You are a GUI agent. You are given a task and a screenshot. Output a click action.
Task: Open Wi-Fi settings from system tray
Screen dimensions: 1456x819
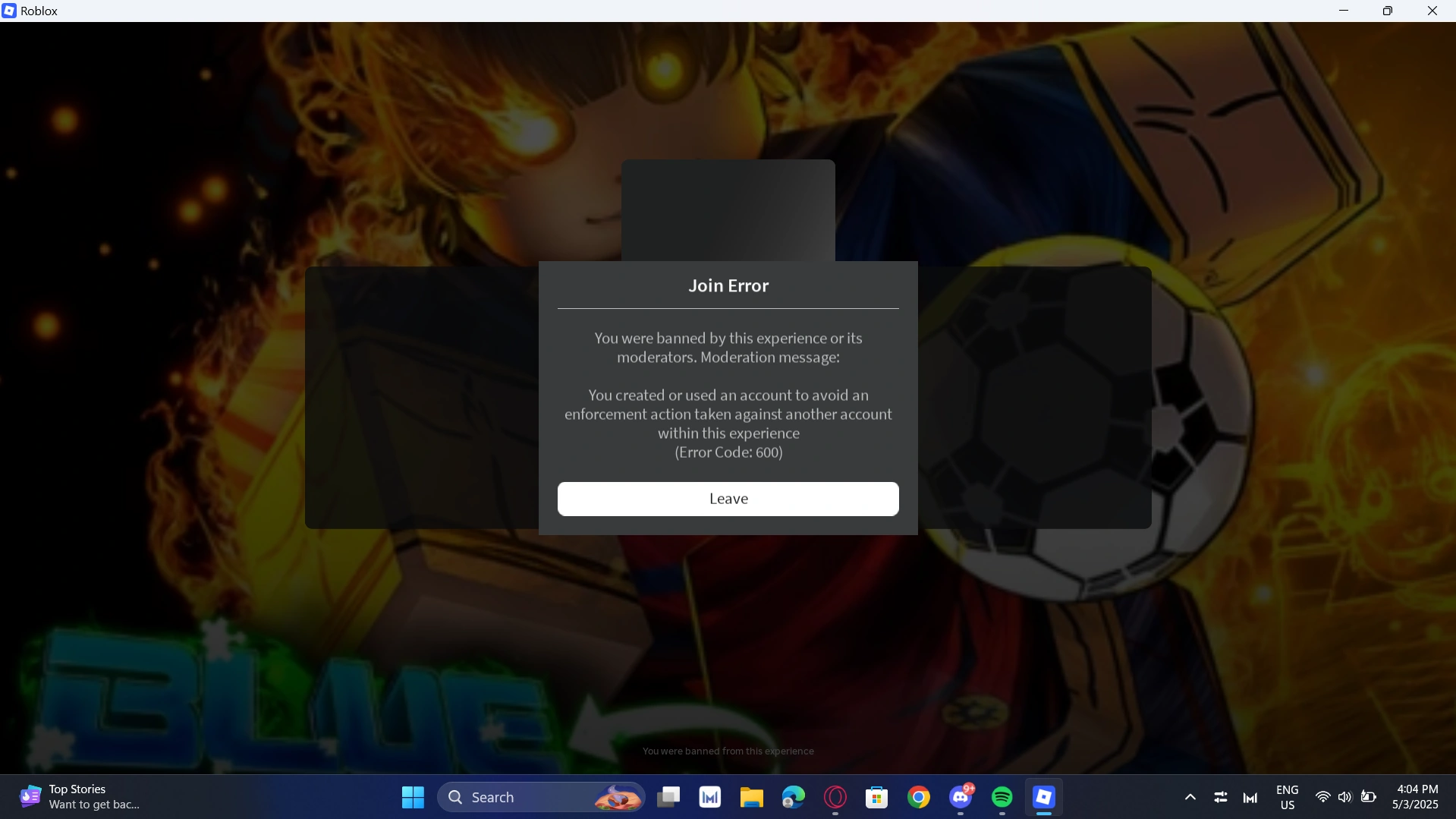coord(1322,797)
